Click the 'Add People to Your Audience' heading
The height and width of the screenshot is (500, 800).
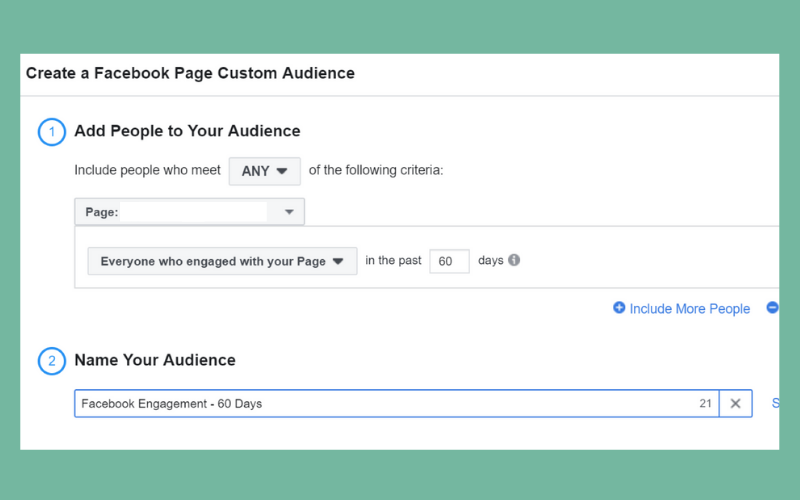tap(187, 131)
